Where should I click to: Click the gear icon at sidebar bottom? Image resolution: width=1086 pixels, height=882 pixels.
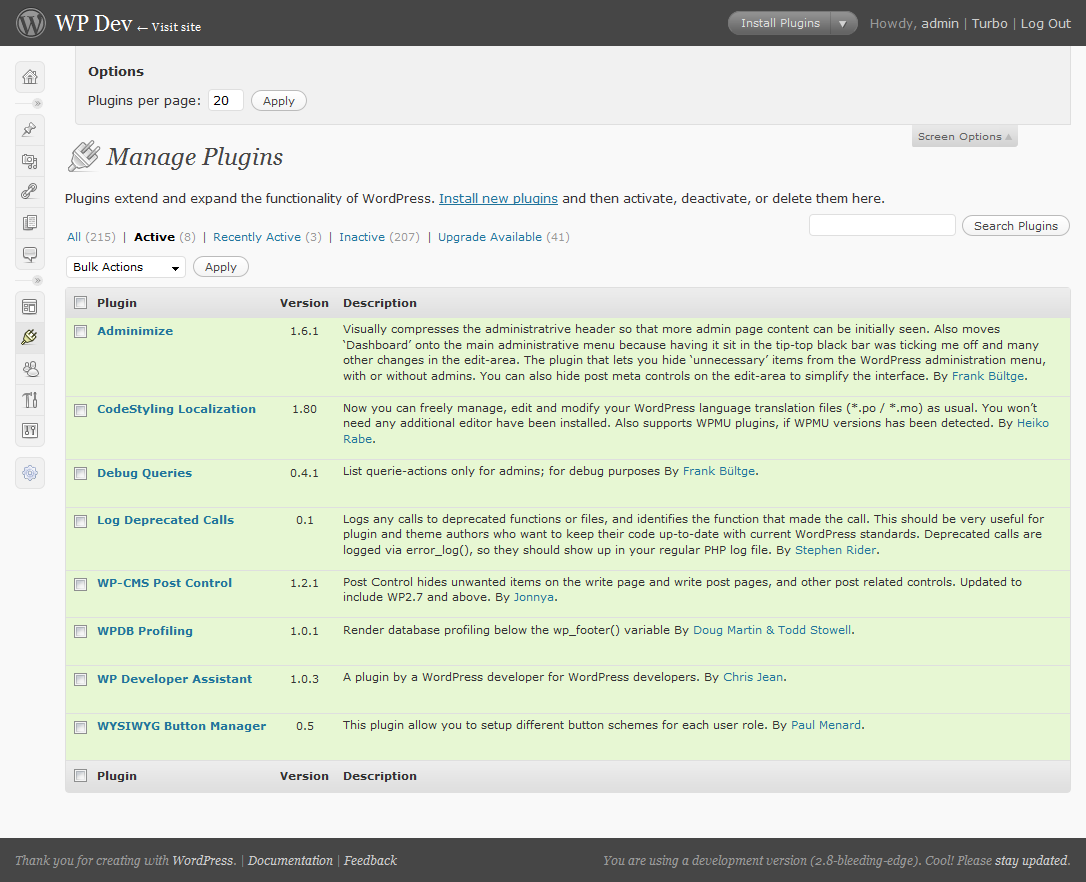point(30,473)
